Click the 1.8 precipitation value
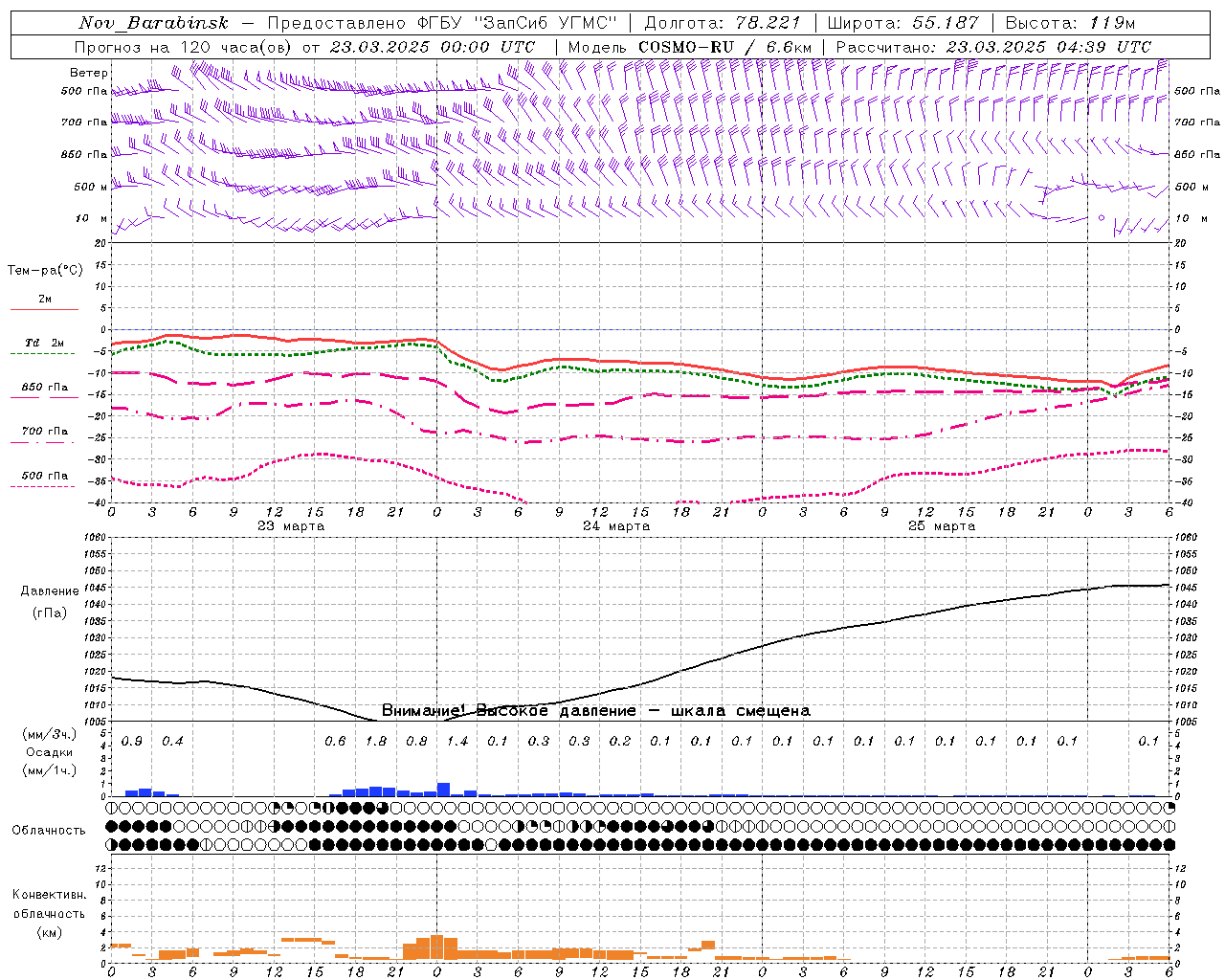The image size is (1225, 980). coord(376,742)
